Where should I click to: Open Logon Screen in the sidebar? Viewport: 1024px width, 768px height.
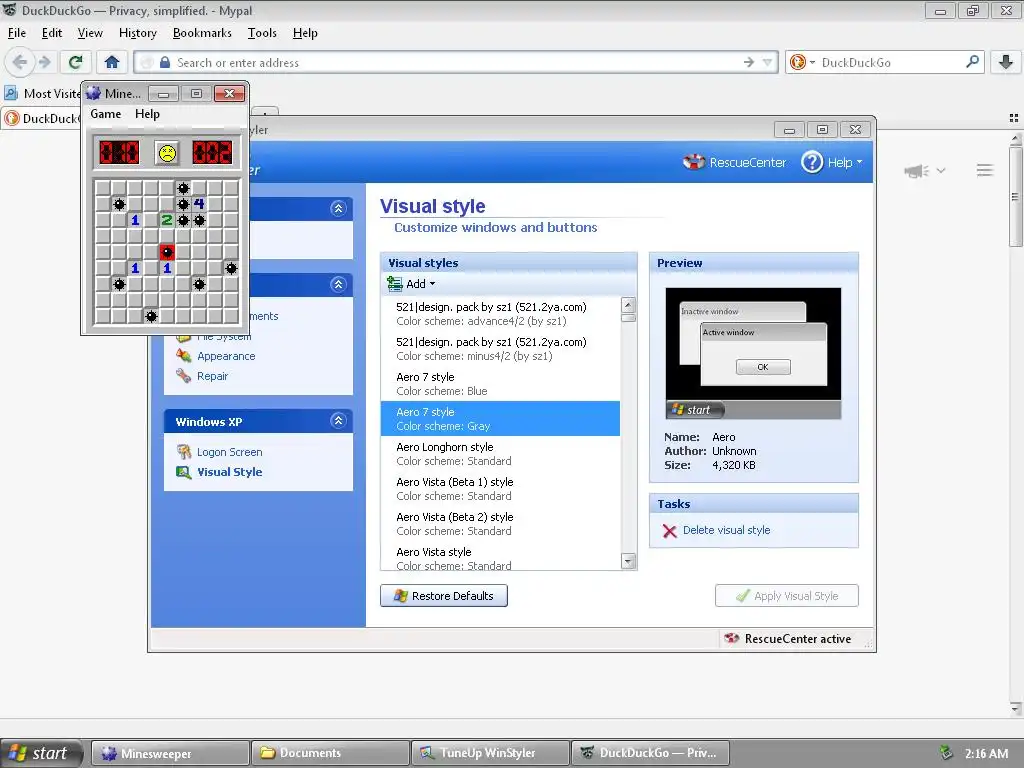point(230,452)
